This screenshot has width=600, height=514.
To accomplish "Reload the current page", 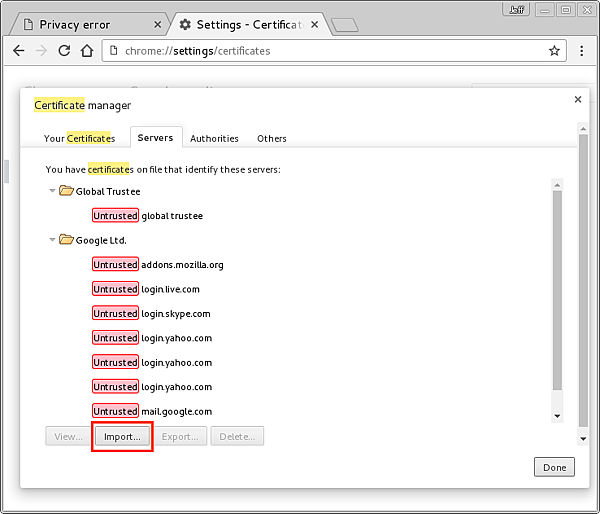I will (64, 51).
